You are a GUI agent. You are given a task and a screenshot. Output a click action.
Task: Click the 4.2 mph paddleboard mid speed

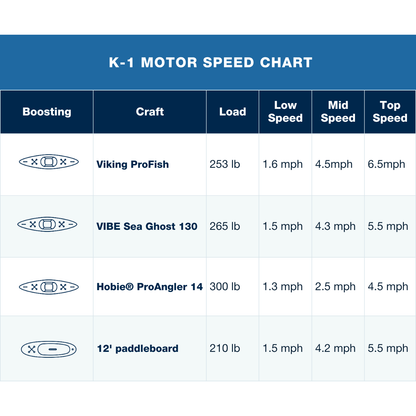tap(335, 348)
